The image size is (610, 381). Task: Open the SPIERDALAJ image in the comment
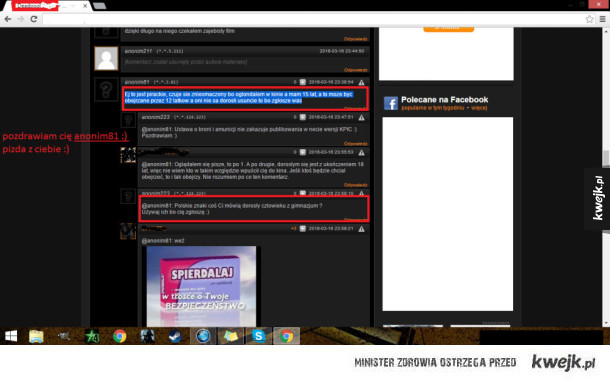pos(201,286)
